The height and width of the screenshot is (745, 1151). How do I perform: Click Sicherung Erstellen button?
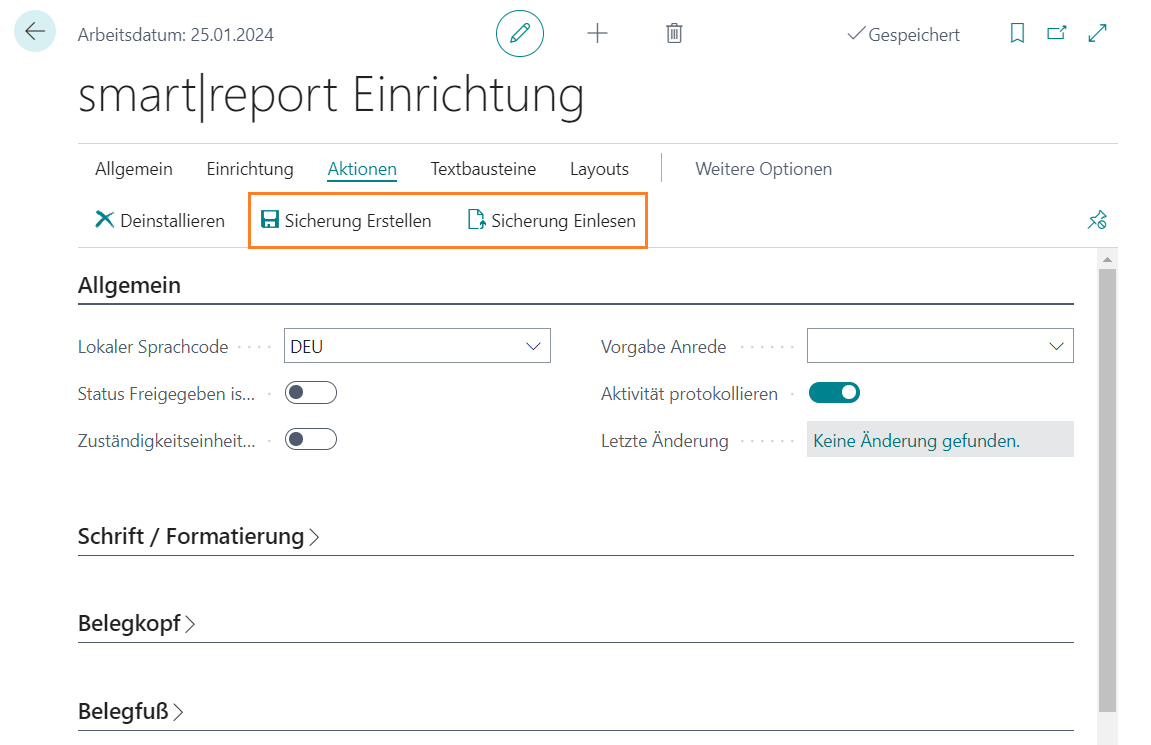[346, 221]
